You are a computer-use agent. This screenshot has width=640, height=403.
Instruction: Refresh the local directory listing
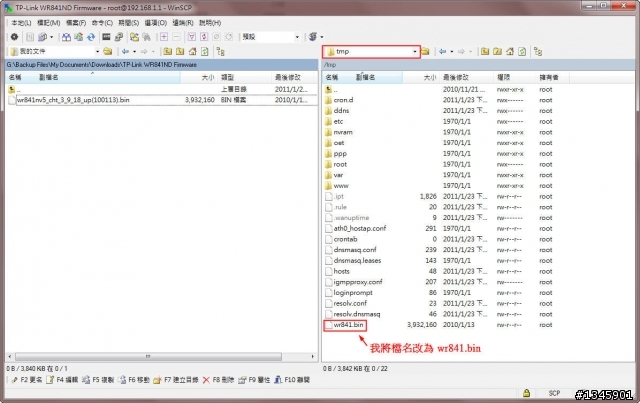(x=204, y=51)
